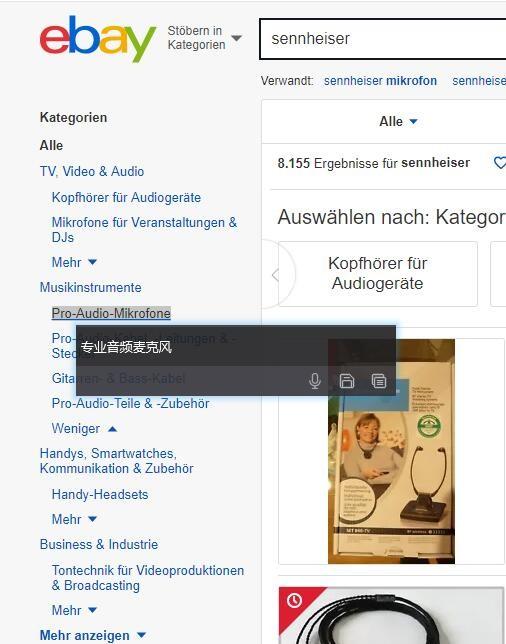Click the heart icon to save this search

coord(499,163)
